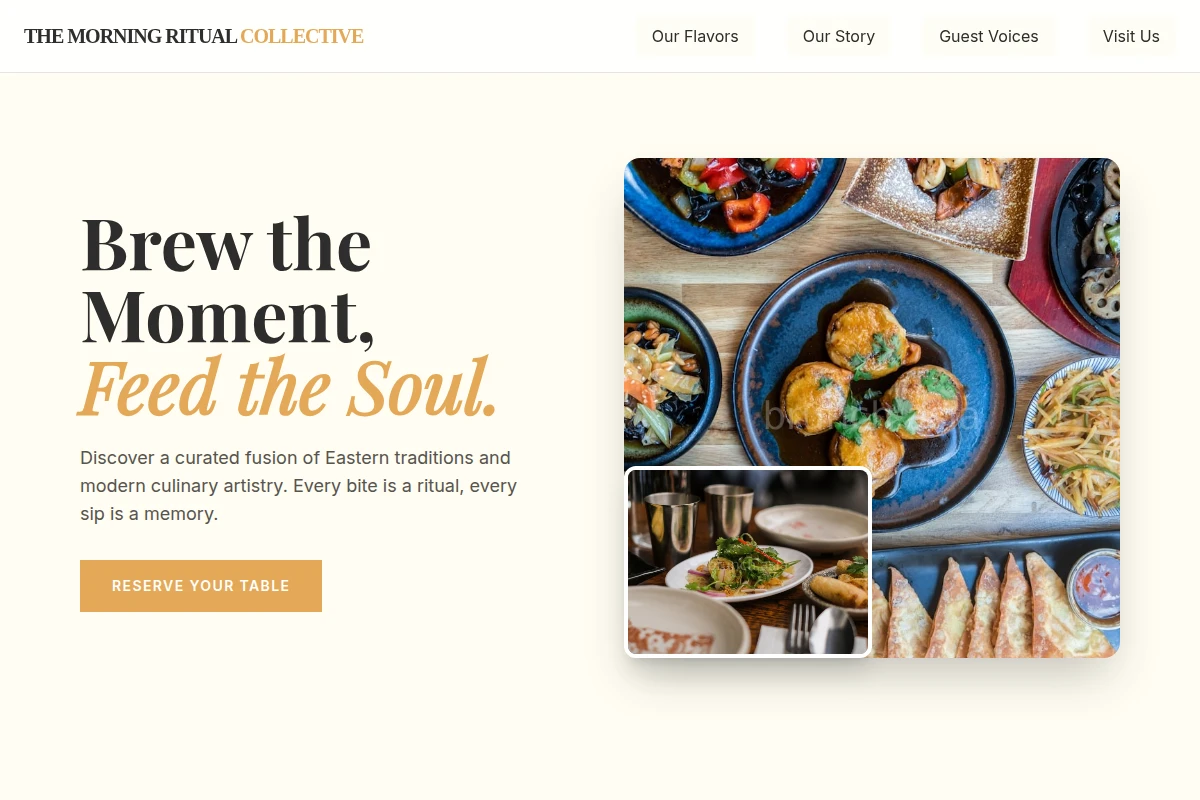Click the italic Feed the Soul tagline
This screenshot has height=800, width=1200.
288,388
